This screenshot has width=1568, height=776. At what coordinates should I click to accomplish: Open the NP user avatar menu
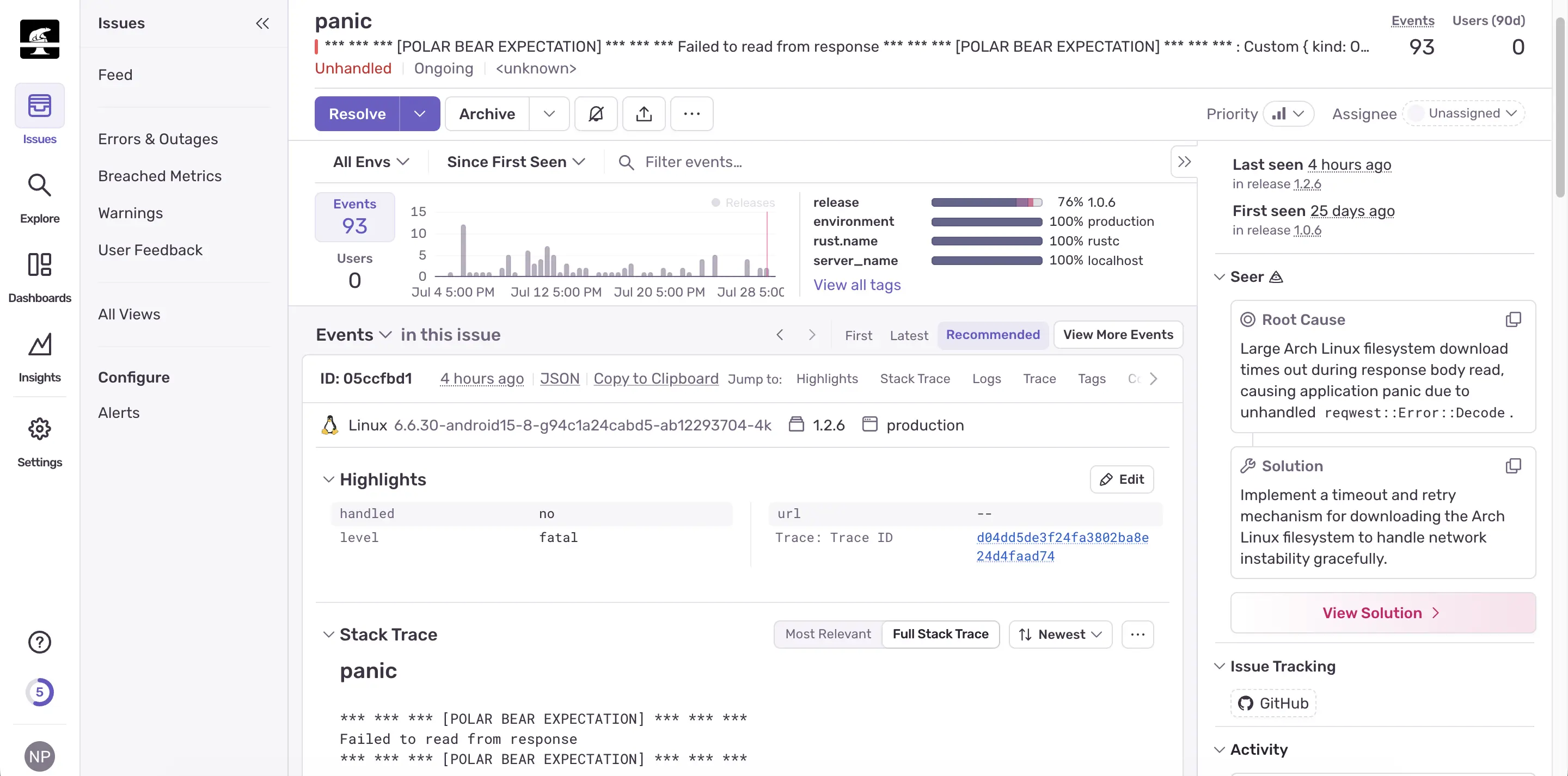pos(40,756)
